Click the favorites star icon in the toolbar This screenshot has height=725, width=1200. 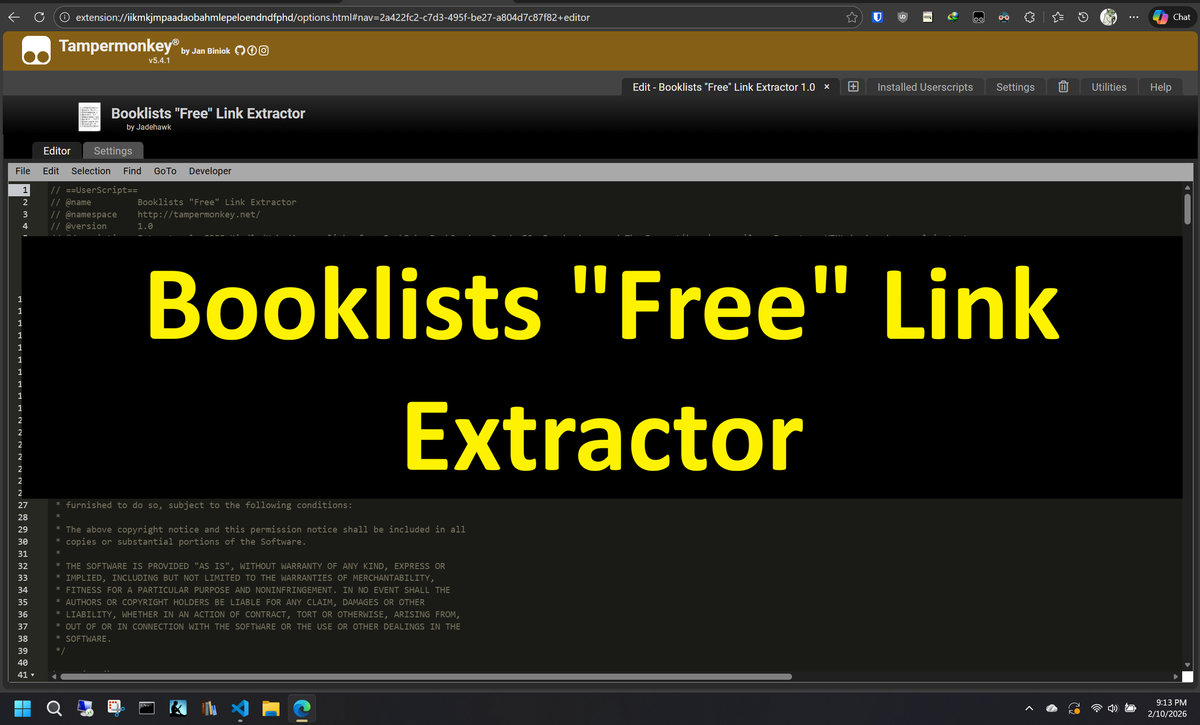[x=852, y=17]
